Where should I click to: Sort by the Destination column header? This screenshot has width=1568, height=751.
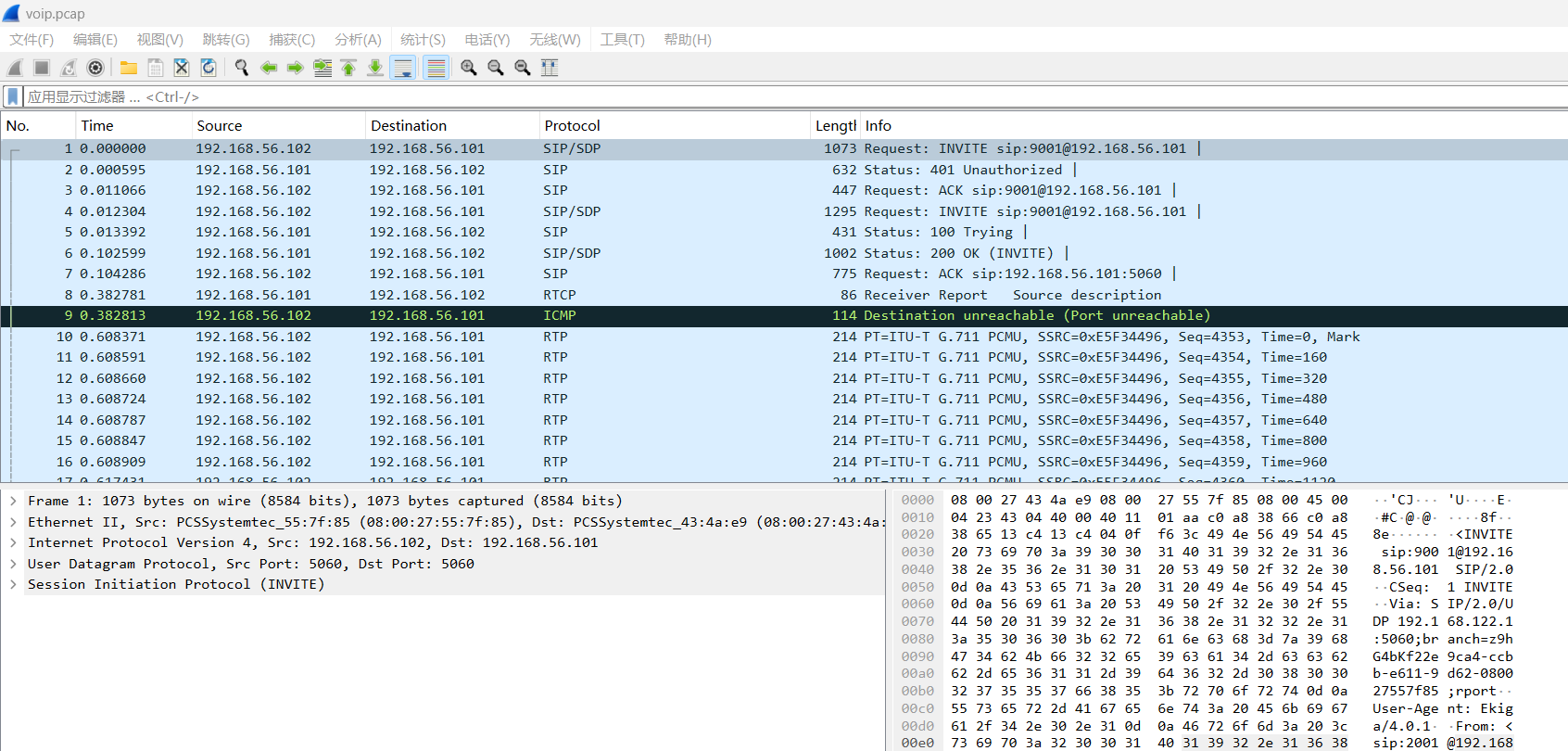pos(452,125)
